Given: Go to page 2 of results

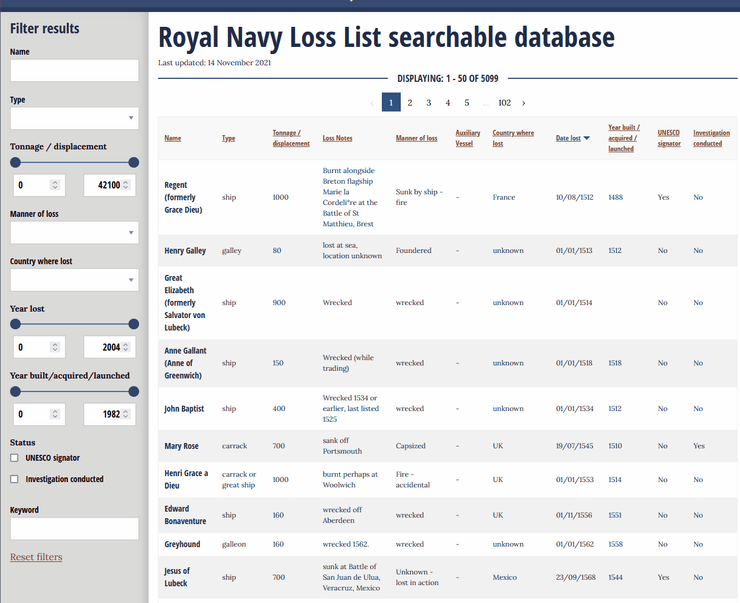Looking at the screenshot, I should pyautogui.click(x=410, y=103).
